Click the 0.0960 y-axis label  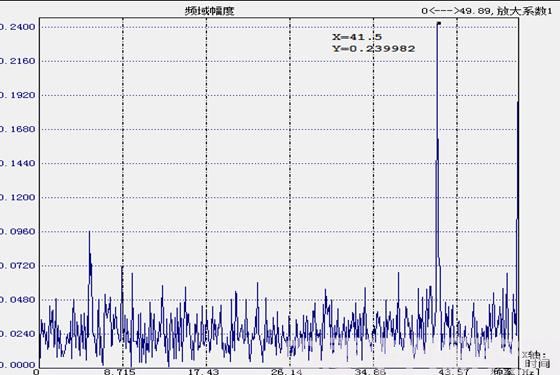17,231
